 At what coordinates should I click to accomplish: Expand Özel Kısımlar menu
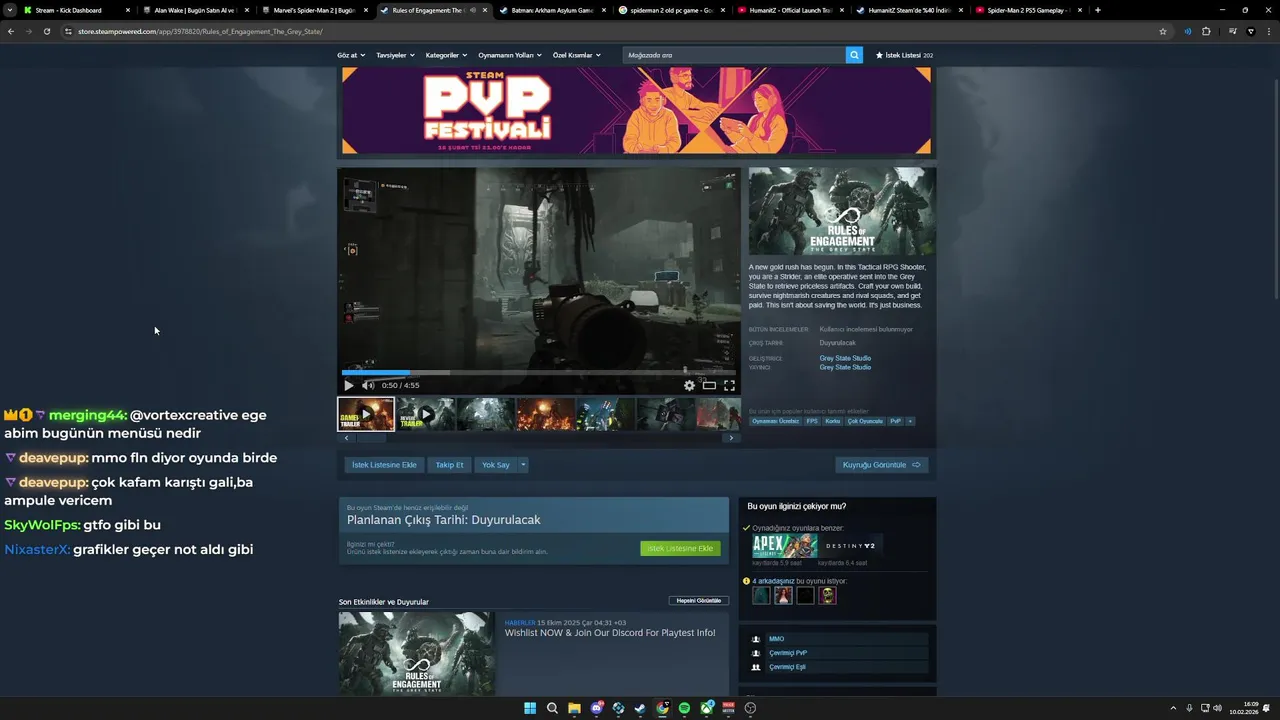[576, 55]
